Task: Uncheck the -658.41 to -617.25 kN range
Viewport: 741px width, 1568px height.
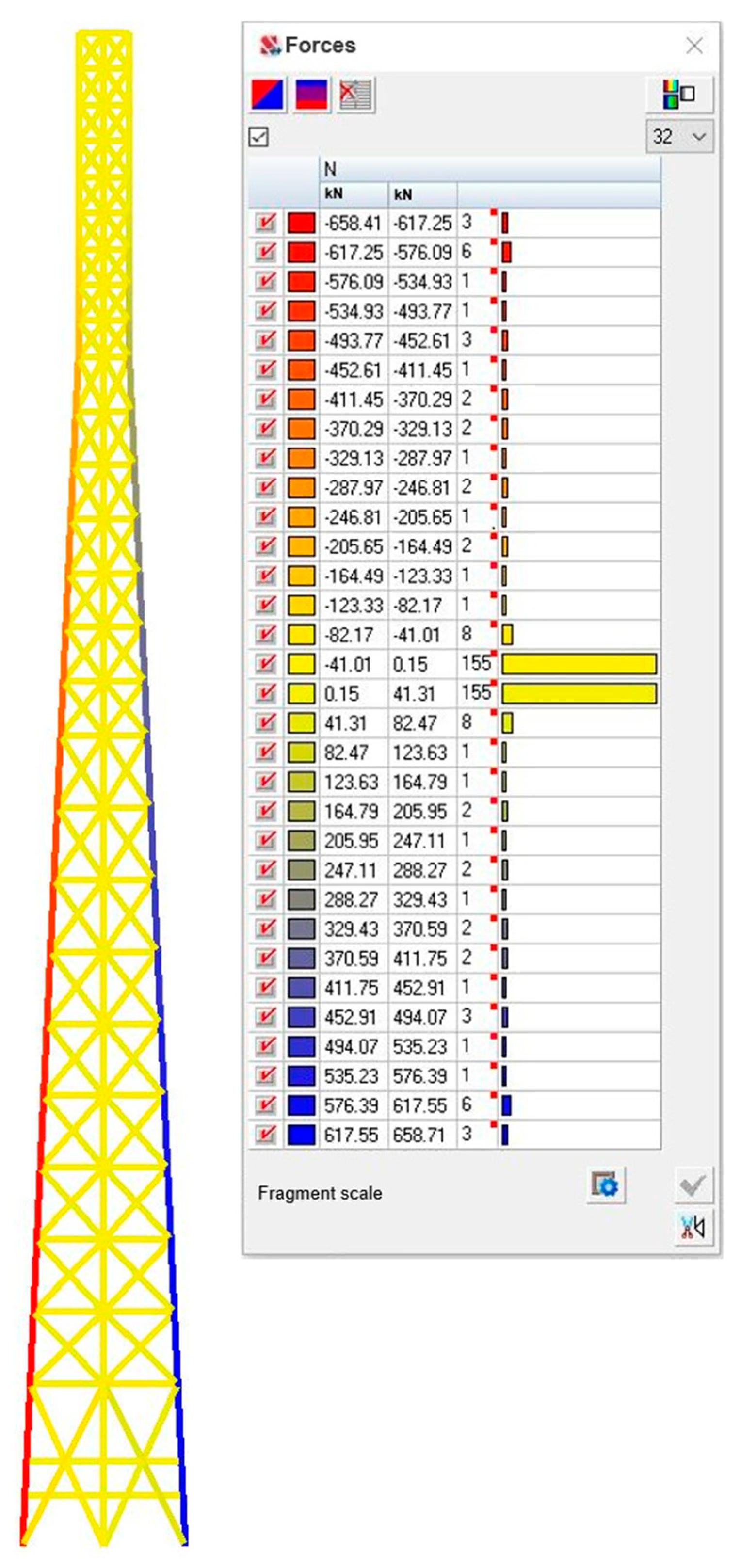Action: 265,223
